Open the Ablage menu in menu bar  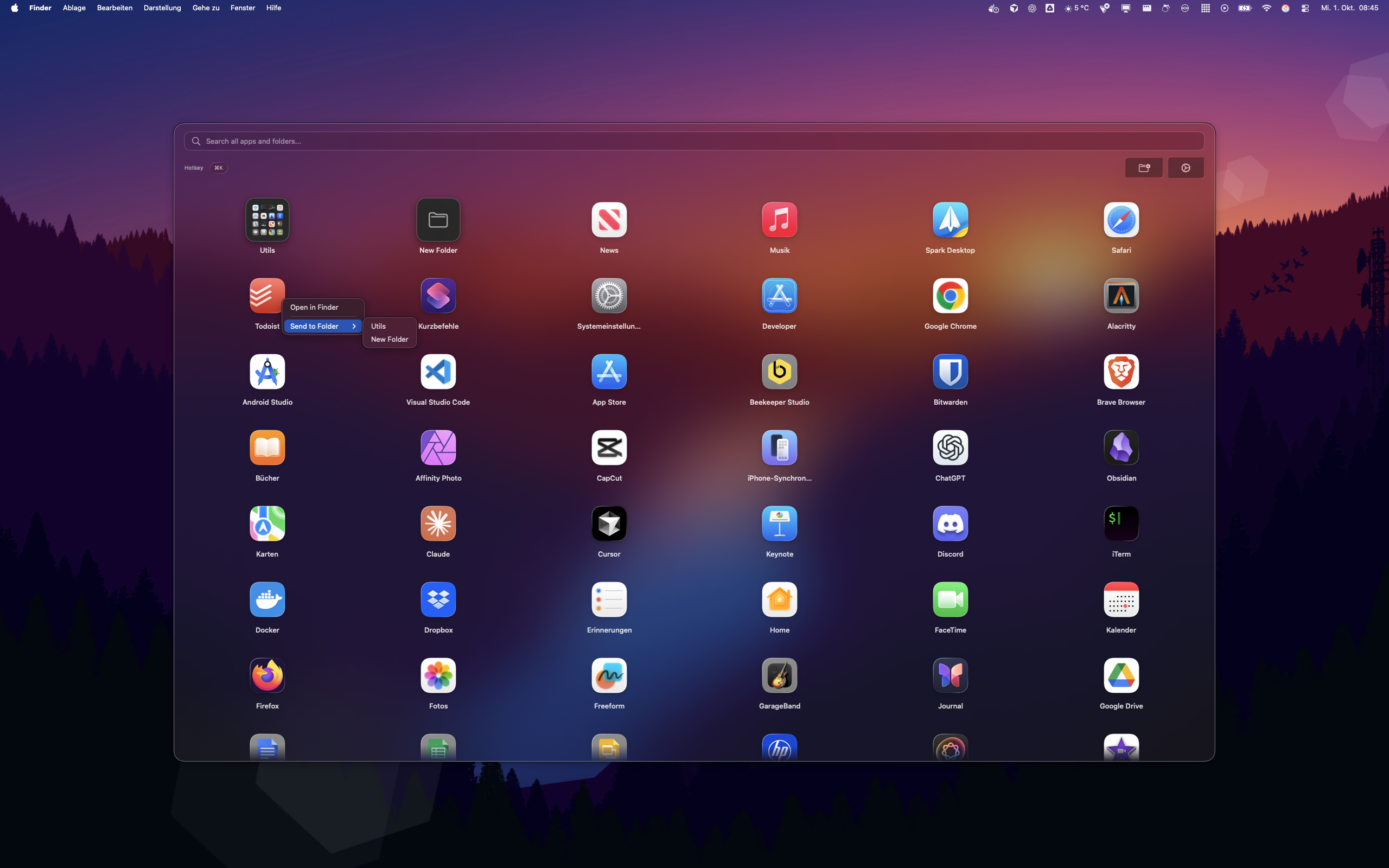coord(74,8)
